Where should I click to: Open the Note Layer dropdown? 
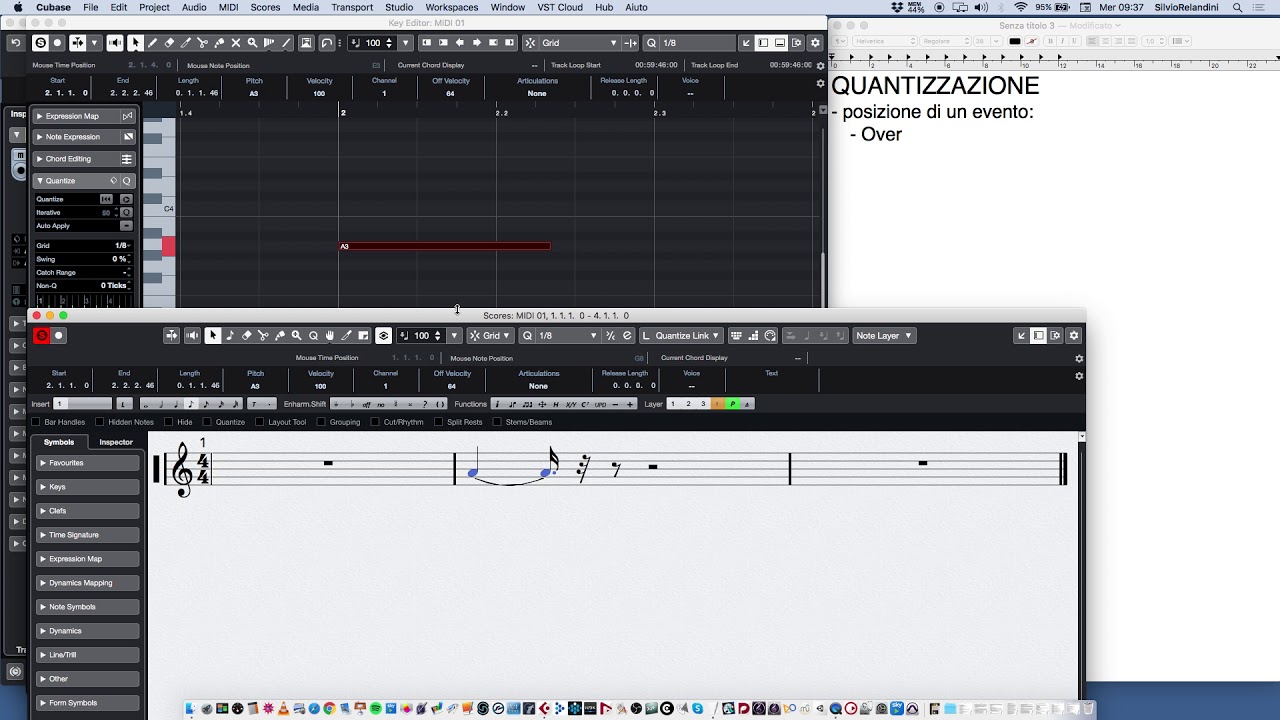point(884,336)
